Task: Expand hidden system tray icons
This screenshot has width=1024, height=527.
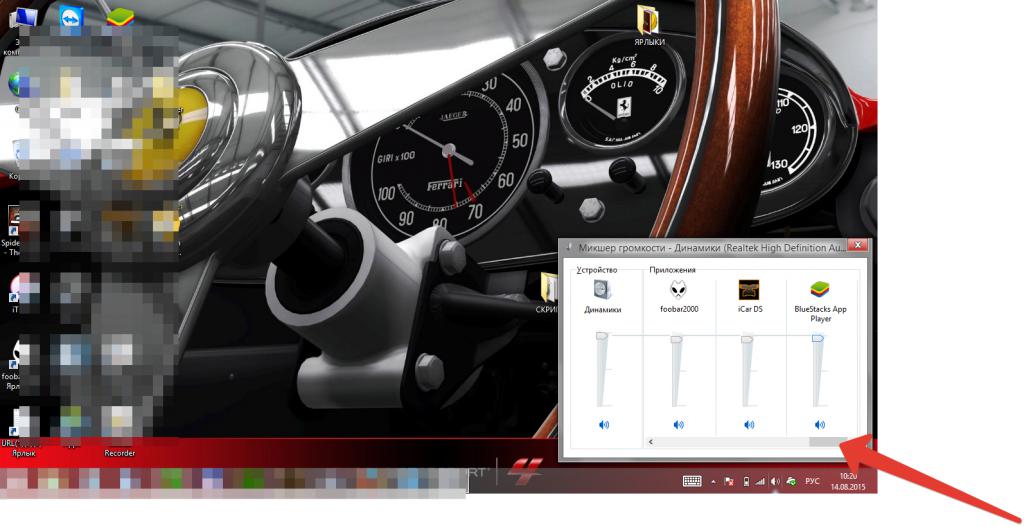Action: (x=713, y=481)
